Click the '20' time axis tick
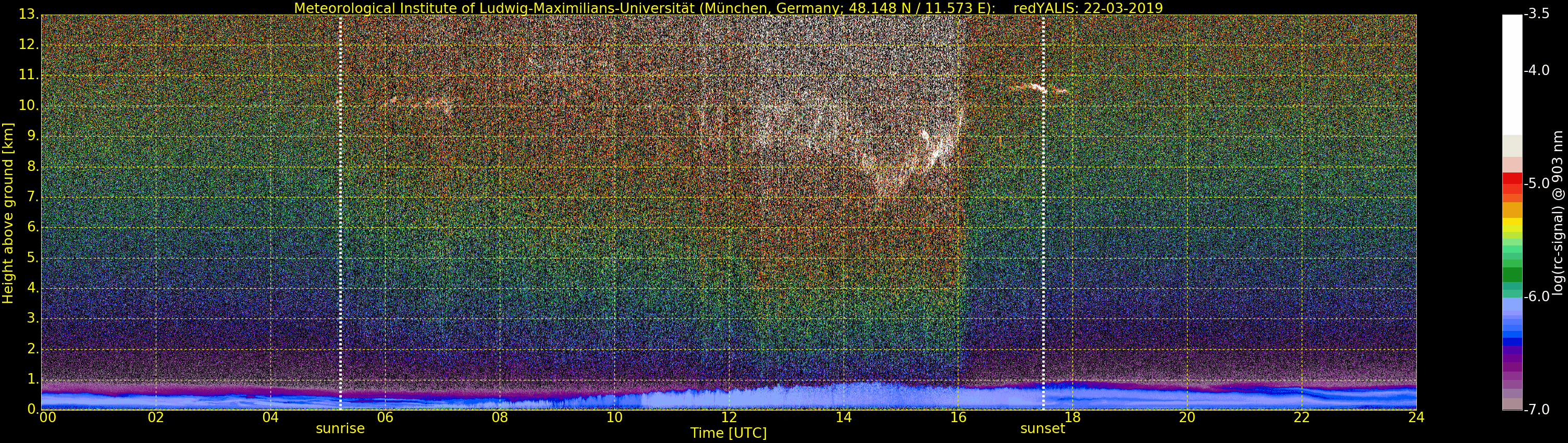1568x443 pixels. [x=1187, y=417]
